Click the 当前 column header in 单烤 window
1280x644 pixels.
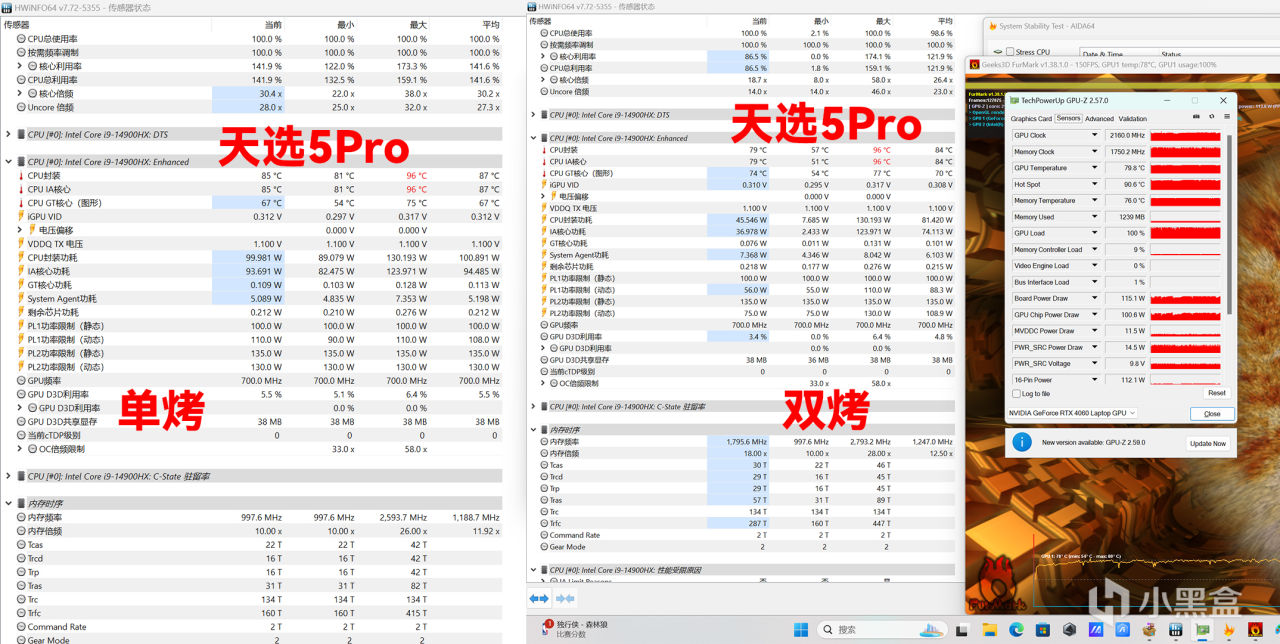(x=273, y=25)
